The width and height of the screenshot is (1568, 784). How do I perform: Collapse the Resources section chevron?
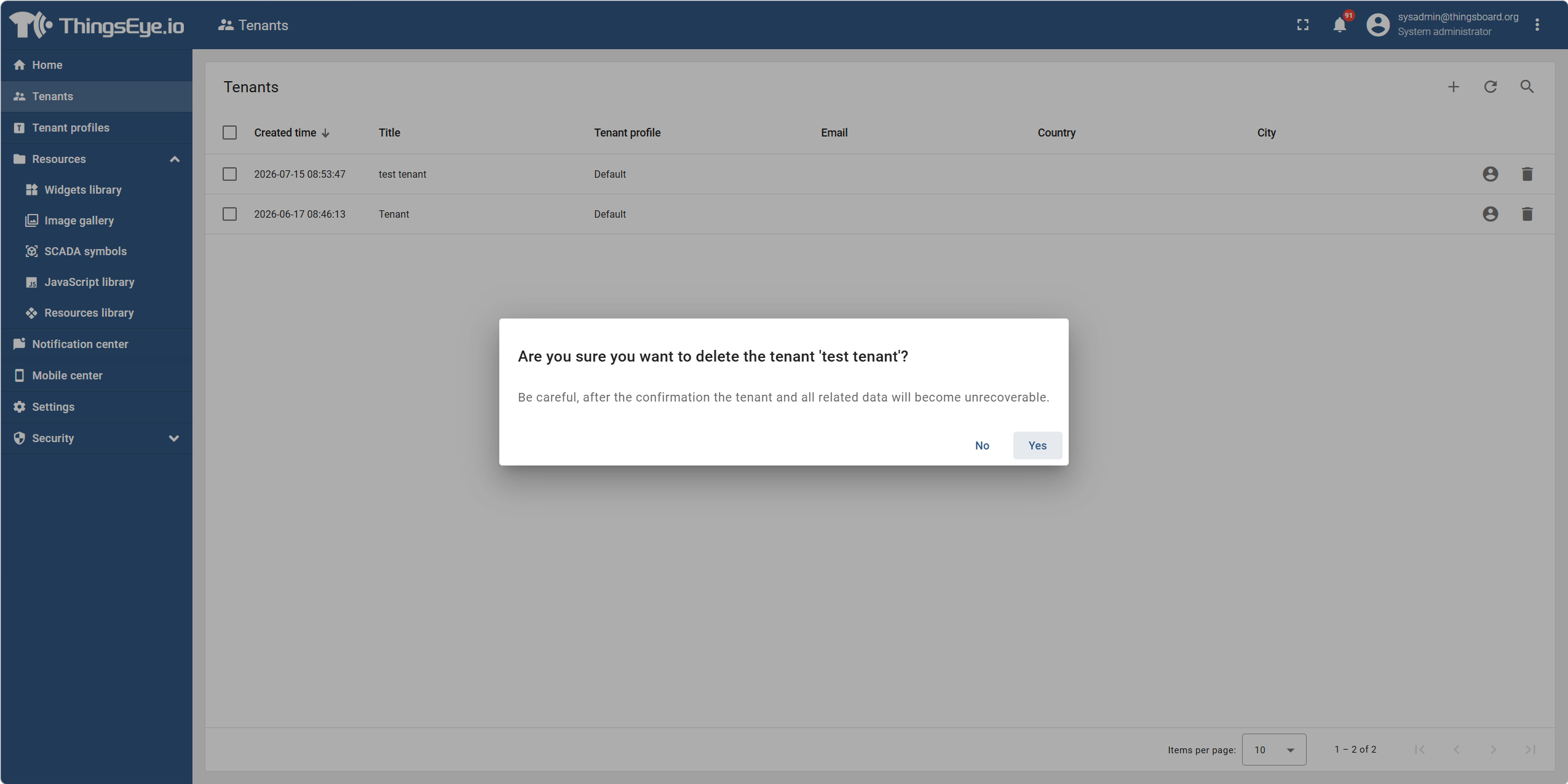[175, 159]
